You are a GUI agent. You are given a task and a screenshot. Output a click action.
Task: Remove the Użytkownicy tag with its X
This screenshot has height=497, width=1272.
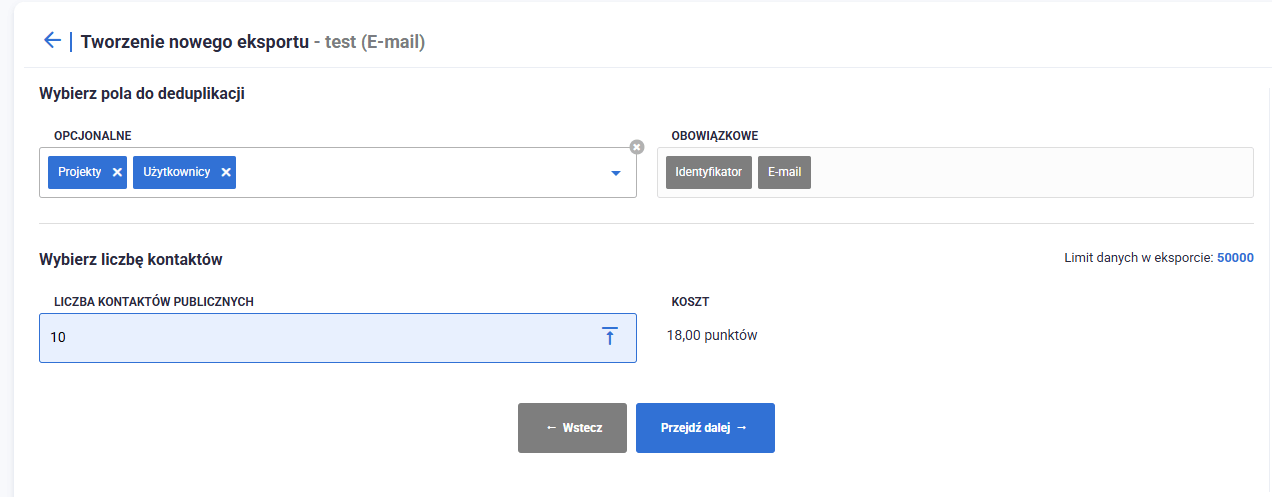point(226,172)
